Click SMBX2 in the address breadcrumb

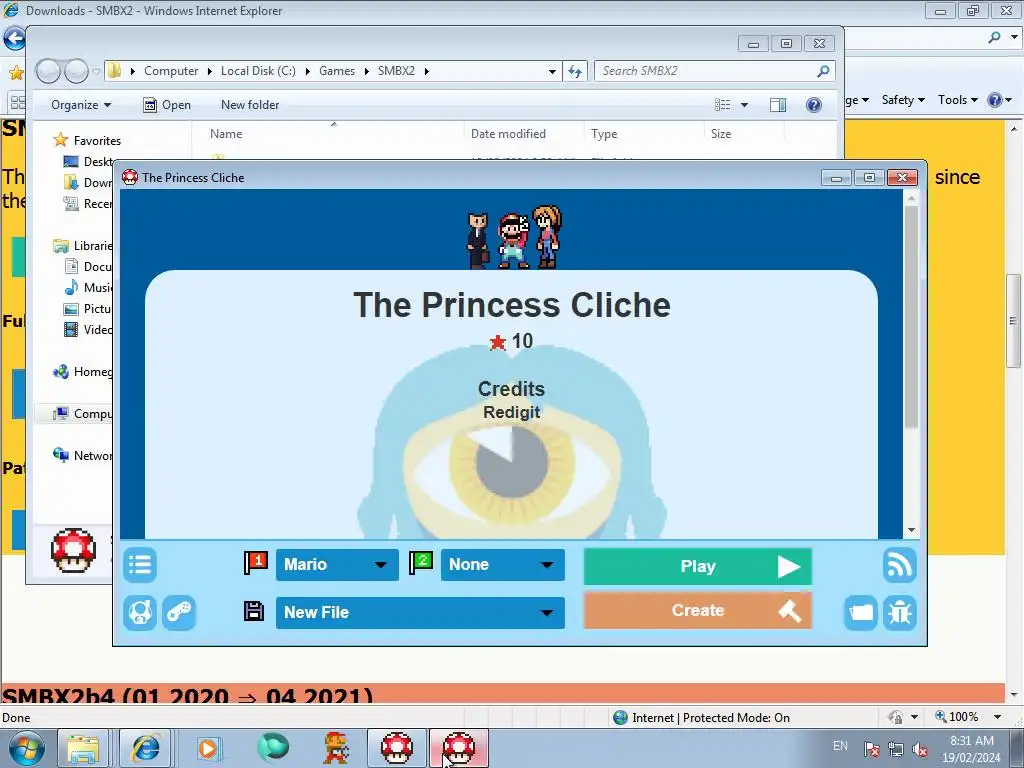click(396, 71)
